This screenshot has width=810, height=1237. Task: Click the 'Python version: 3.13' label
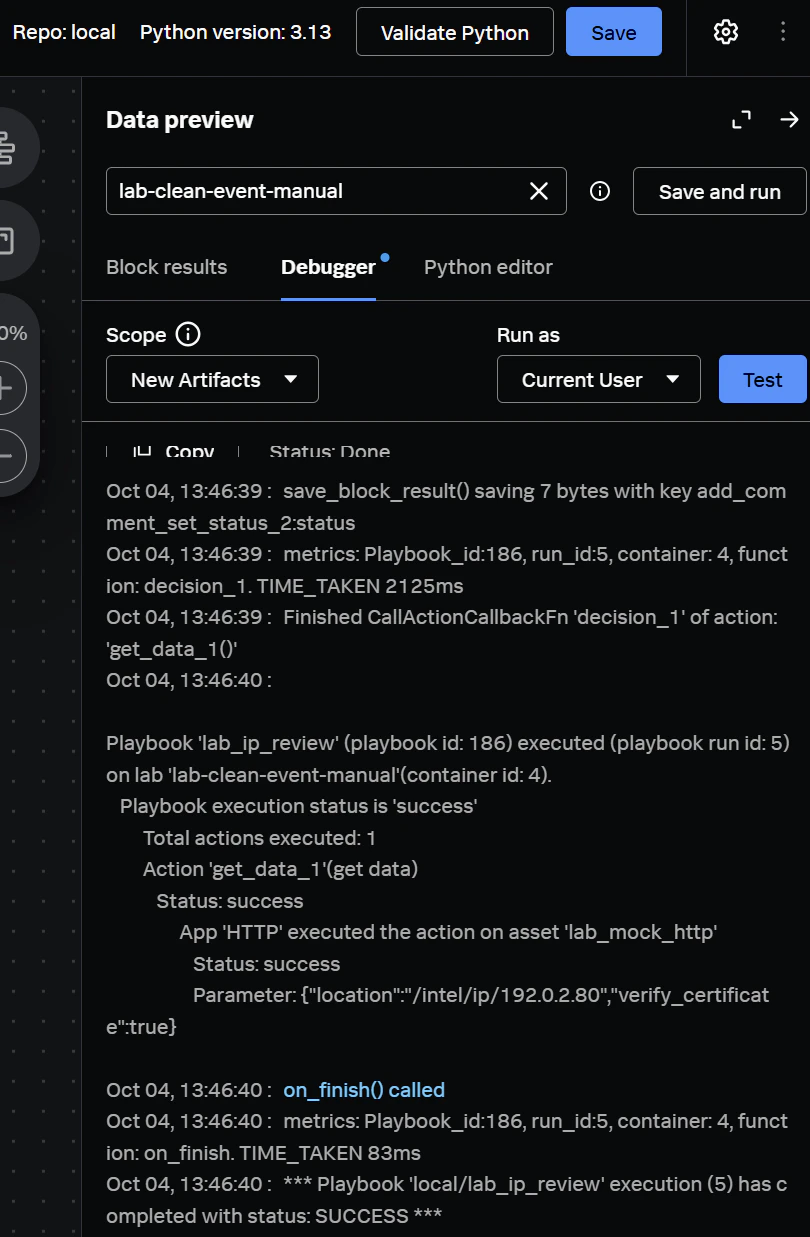click(x=236, y=32)
